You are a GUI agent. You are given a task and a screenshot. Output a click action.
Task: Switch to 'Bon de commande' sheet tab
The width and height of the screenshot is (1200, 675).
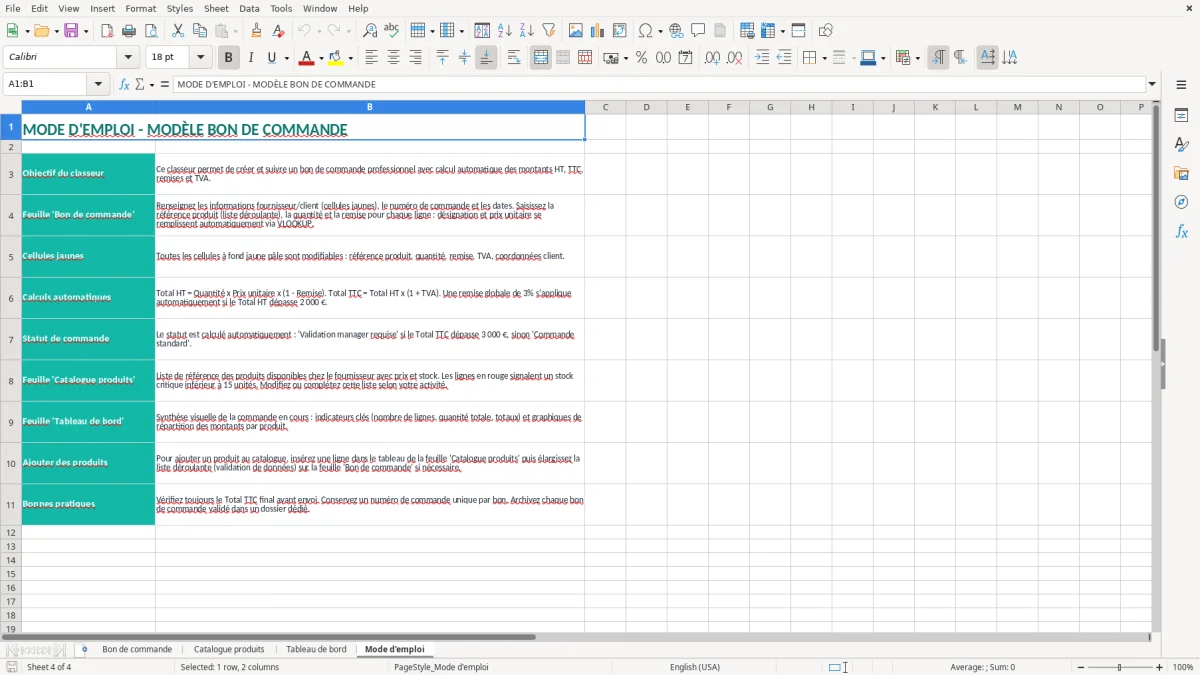click(137, 649)
